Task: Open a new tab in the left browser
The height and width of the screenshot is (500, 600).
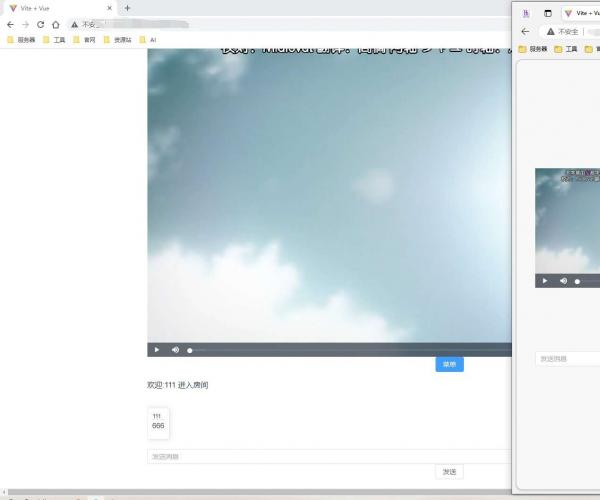Action: point(127,8)
